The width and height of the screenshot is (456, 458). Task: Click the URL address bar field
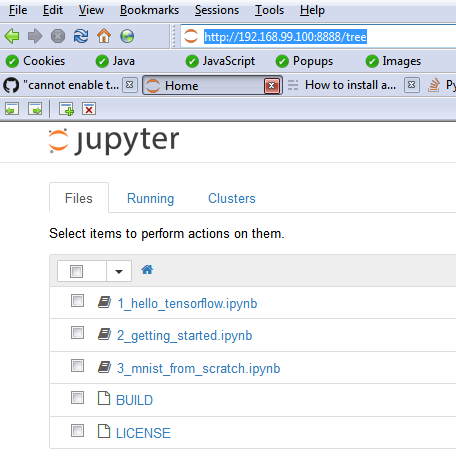[317, 36]
